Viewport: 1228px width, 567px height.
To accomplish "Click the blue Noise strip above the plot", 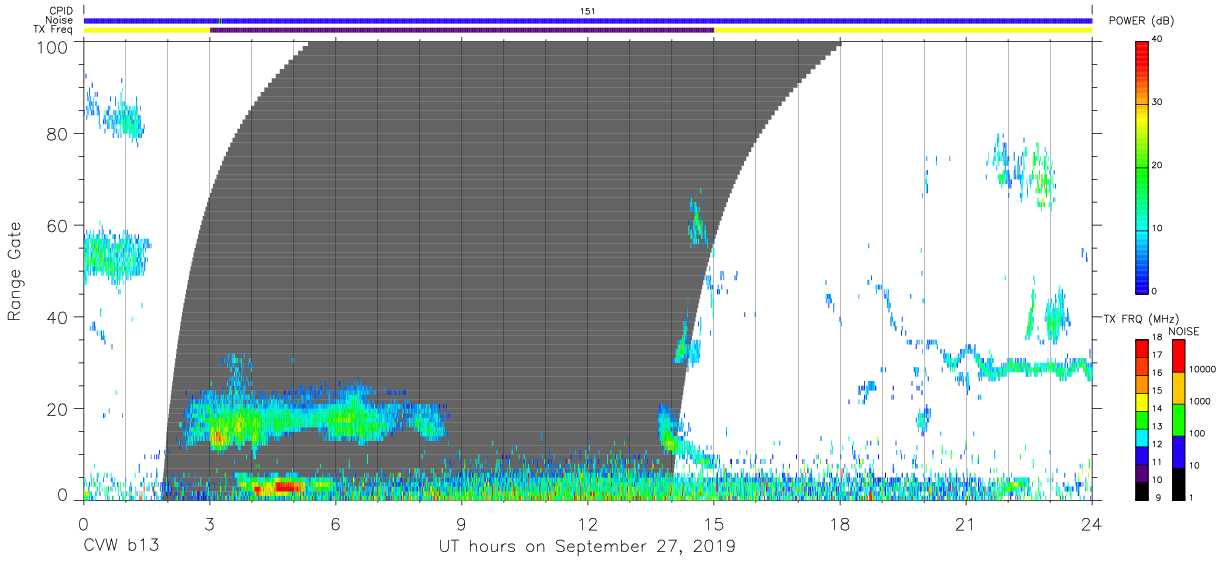I will (x=587, y=20).
